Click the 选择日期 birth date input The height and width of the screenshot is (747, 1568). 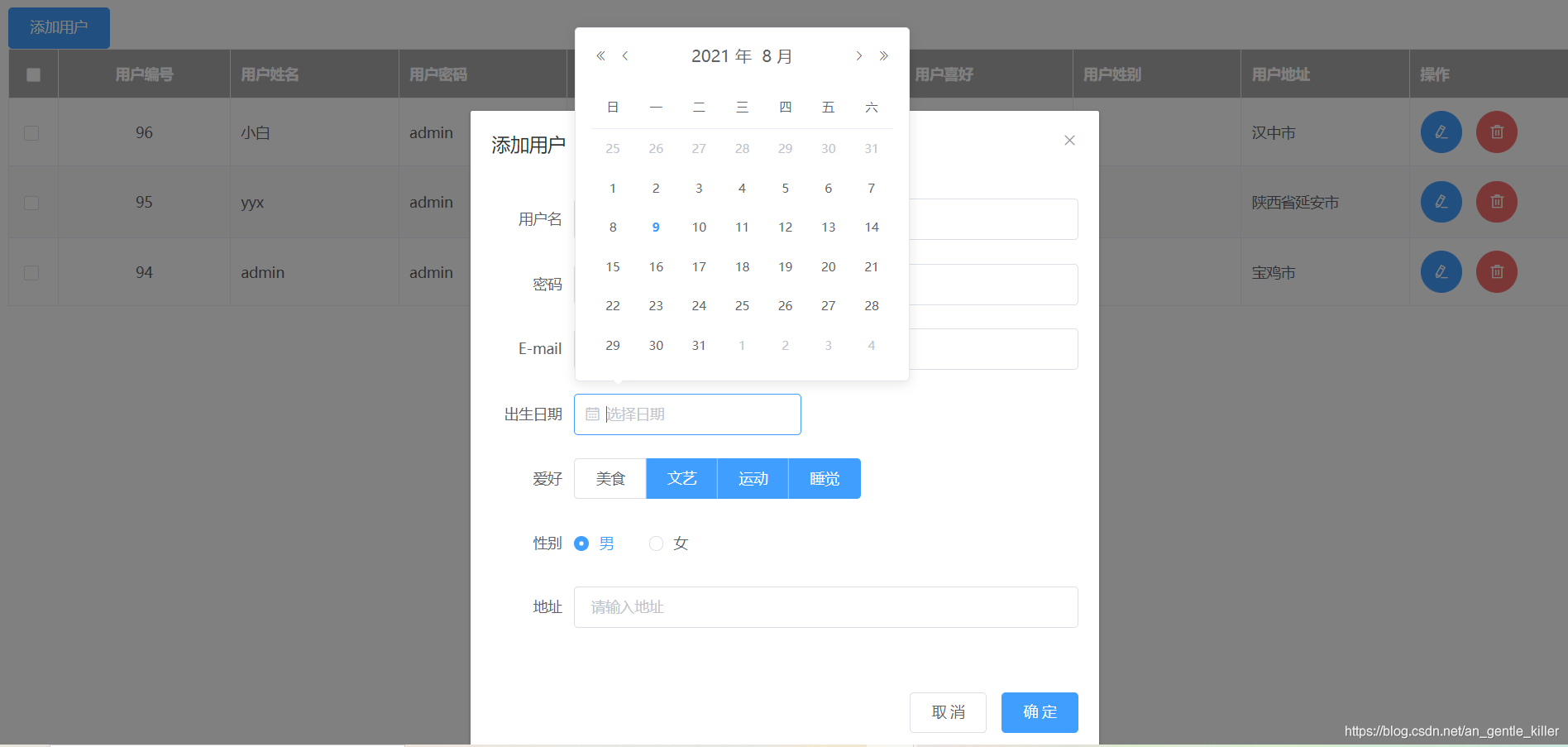click(687, 414)
